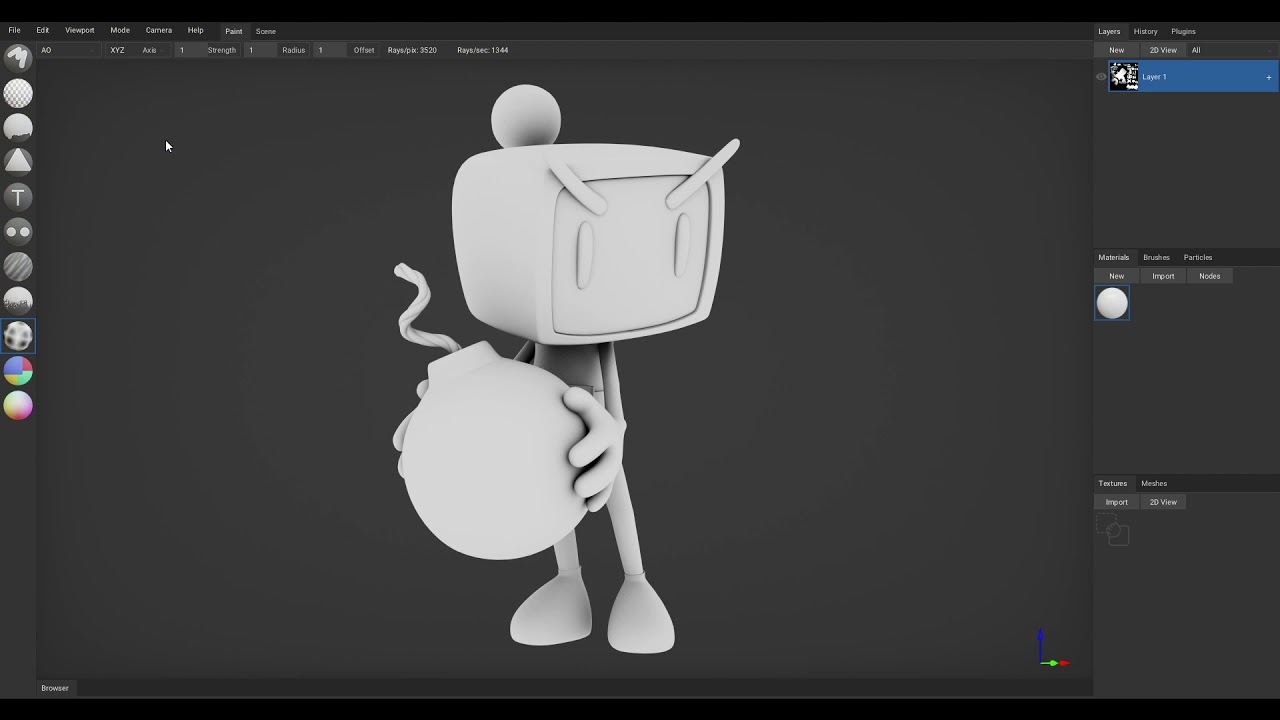This screenshot has height=720, width=1280.
Task: Switch to the Scene workspace tab
Action: (x=266, y=31)
